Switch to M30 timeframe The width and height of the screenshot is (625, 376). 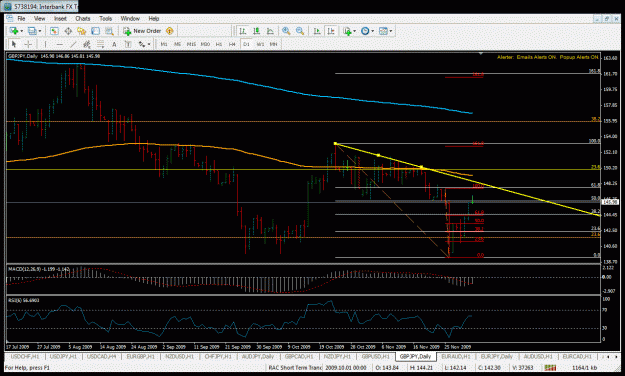click(205, 44)
